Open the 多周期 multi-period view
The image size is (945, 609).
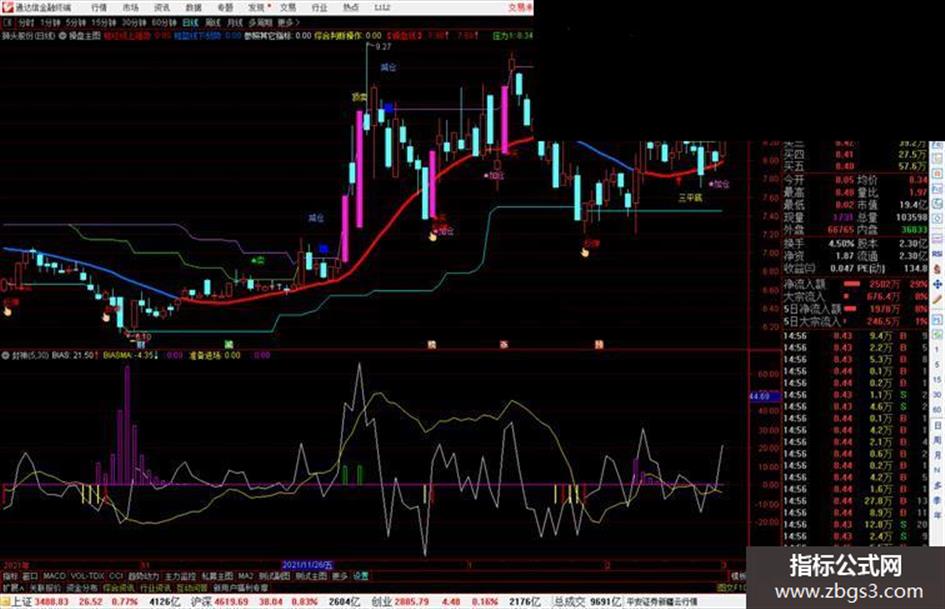[260, 23]
